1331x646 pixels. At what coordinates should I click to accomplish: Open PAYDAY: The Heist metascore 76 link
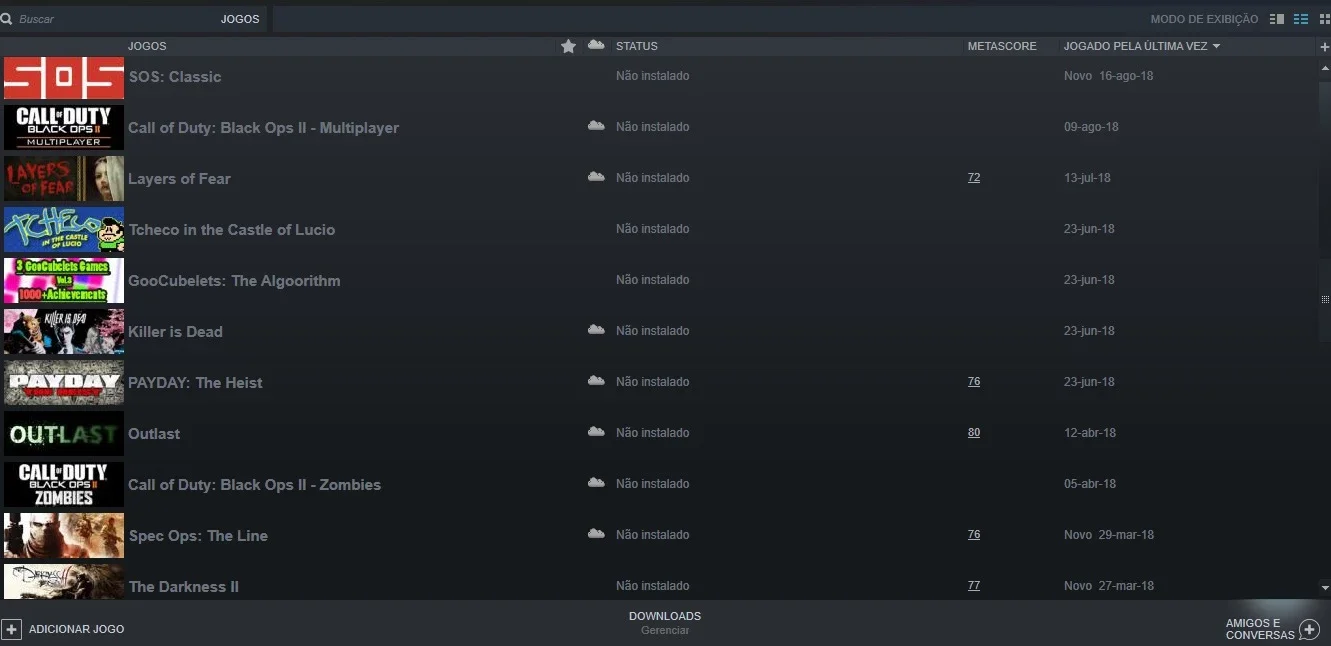click(974, 382)
